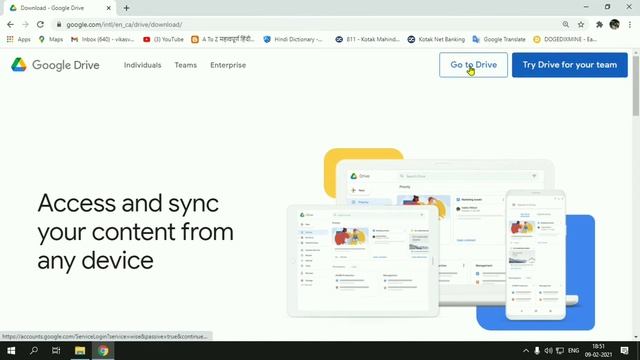Image resolution: width=640 pixels, height=360 pixels.
Task: Open the Teams menu item
Action: tap(186, 65)
